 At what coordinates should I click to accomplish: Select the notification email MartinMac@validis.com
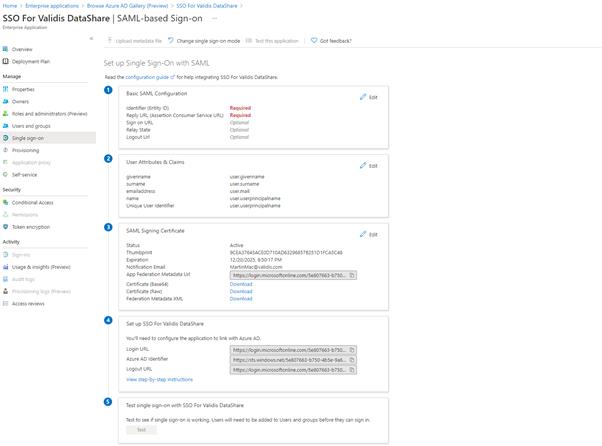pos(256,267)
